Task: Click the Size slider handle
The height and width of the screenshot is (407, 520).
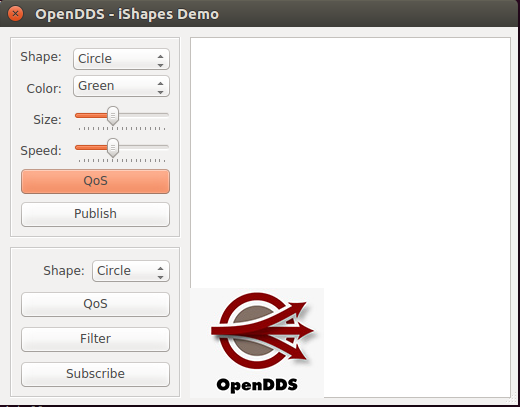Action: pyautogui.click(x=113, y=116)
